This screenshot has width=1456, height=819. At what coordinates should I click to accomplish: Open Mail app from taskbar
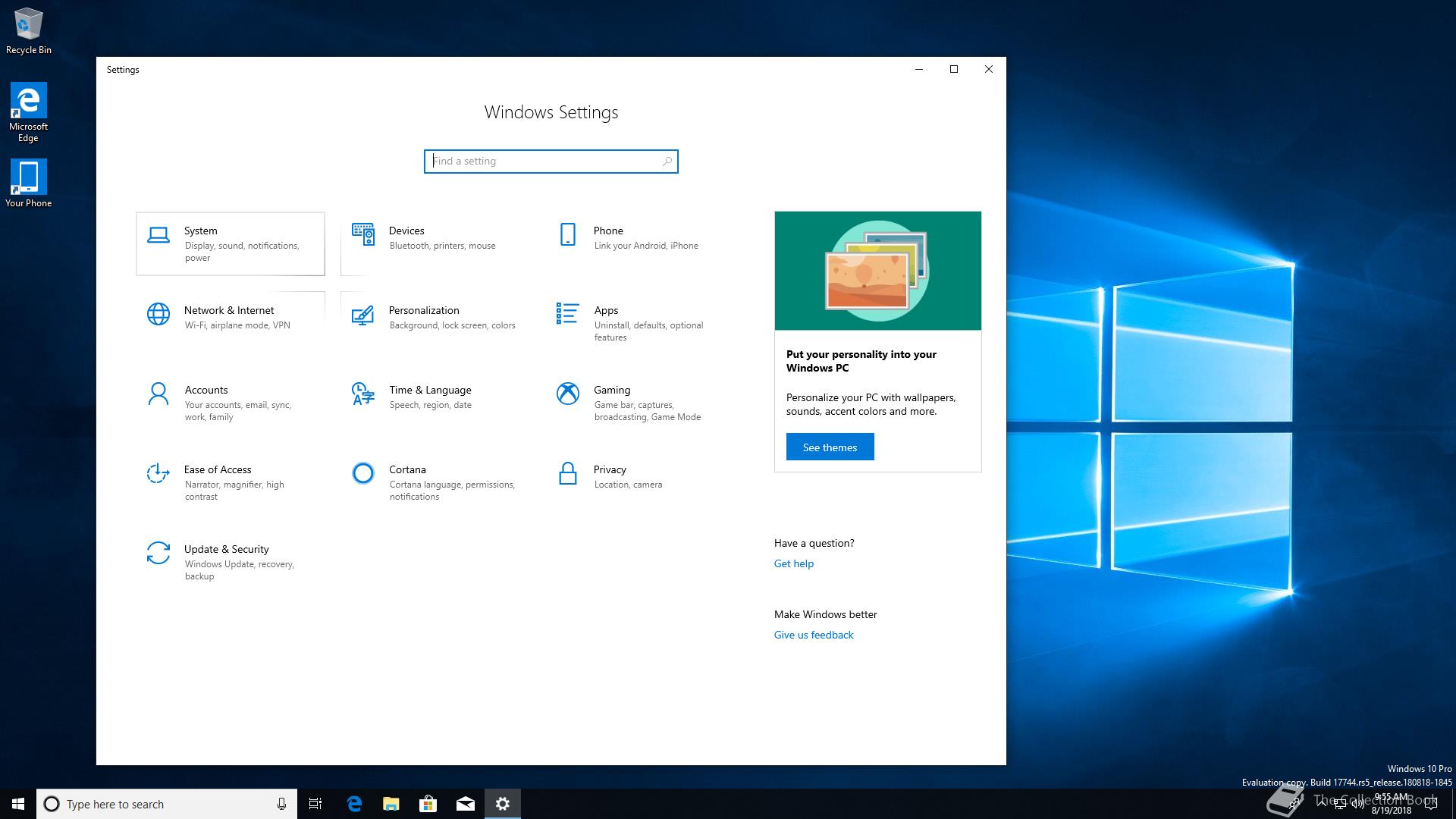(466, 804)
